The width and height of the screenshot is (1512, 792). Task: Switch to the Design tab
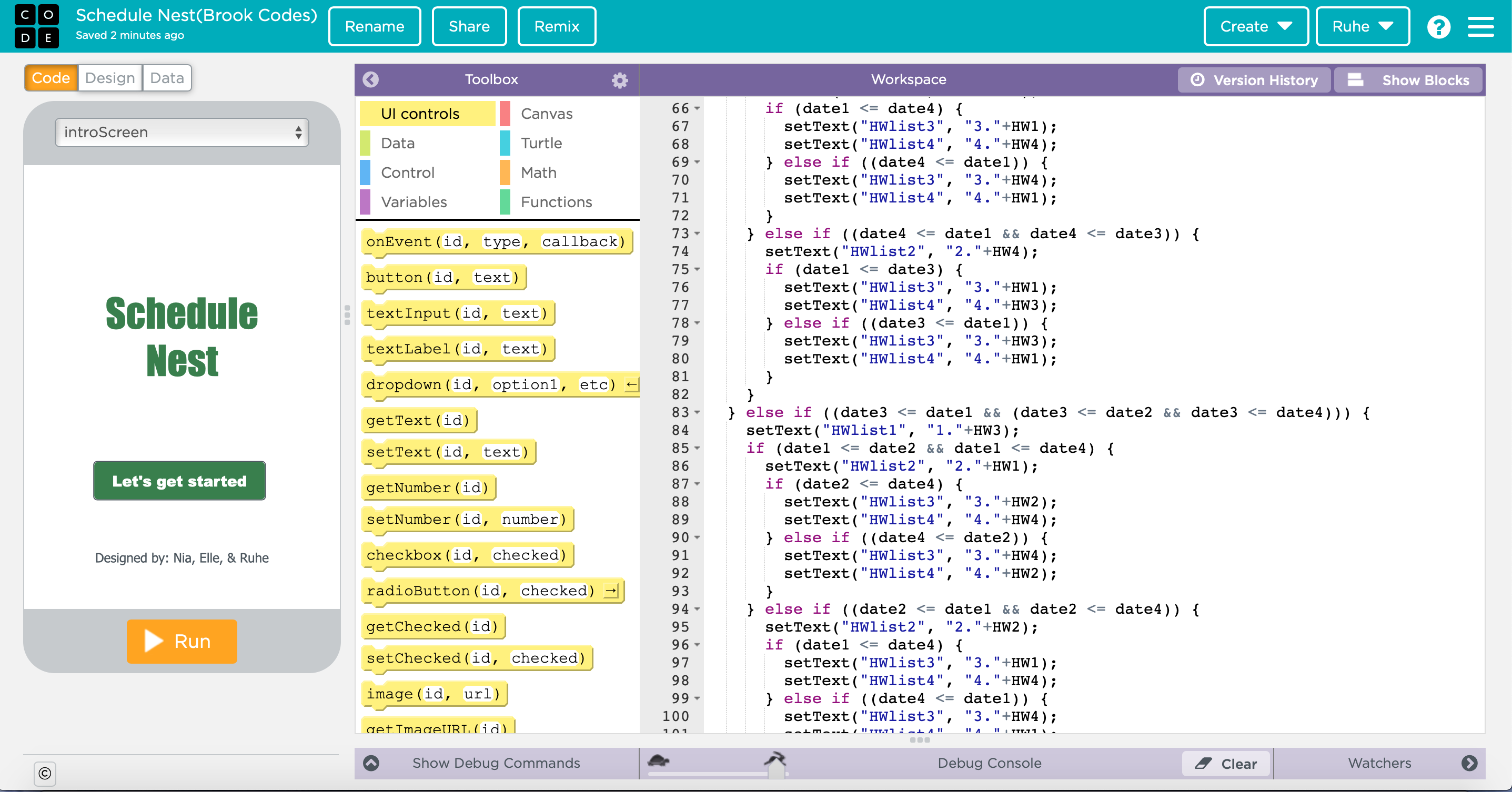pyautogui.click(x=110, y=78)
